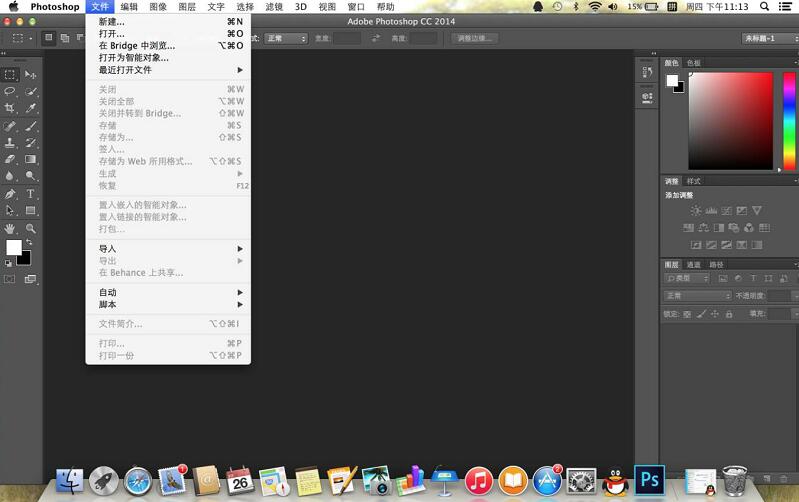
Task: Change the screen mode
Action: (x=31, y=279)
